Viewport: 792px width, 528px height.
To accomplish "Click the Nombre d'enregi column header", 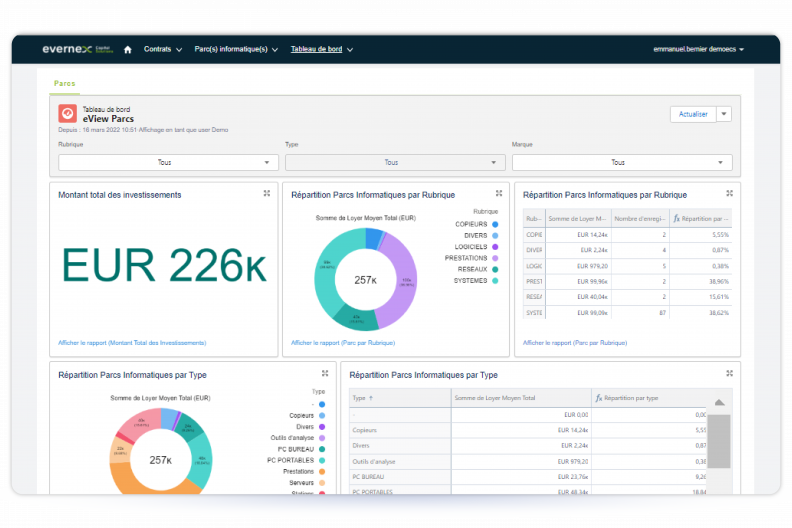I will tap(640, 219).
